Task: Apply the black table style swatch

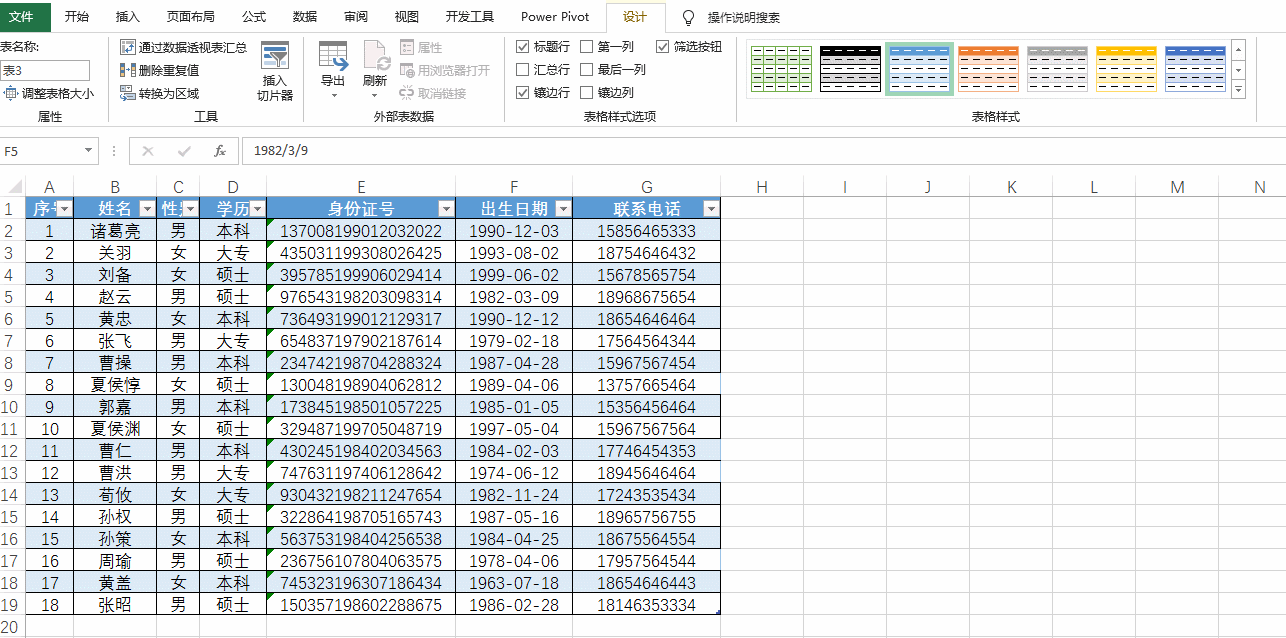Action: tap(850, 69)
